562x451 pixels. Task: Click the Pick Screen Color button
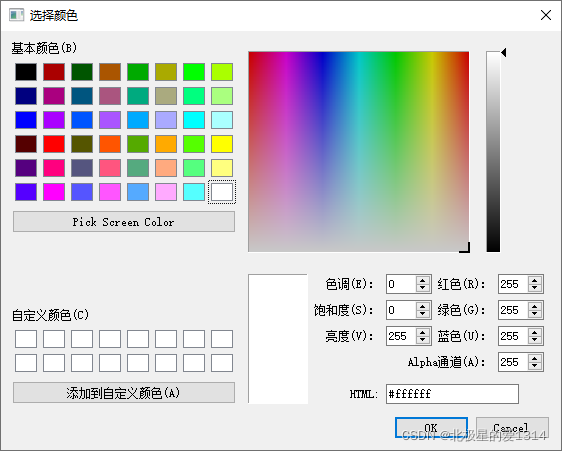tap(124, 222)
